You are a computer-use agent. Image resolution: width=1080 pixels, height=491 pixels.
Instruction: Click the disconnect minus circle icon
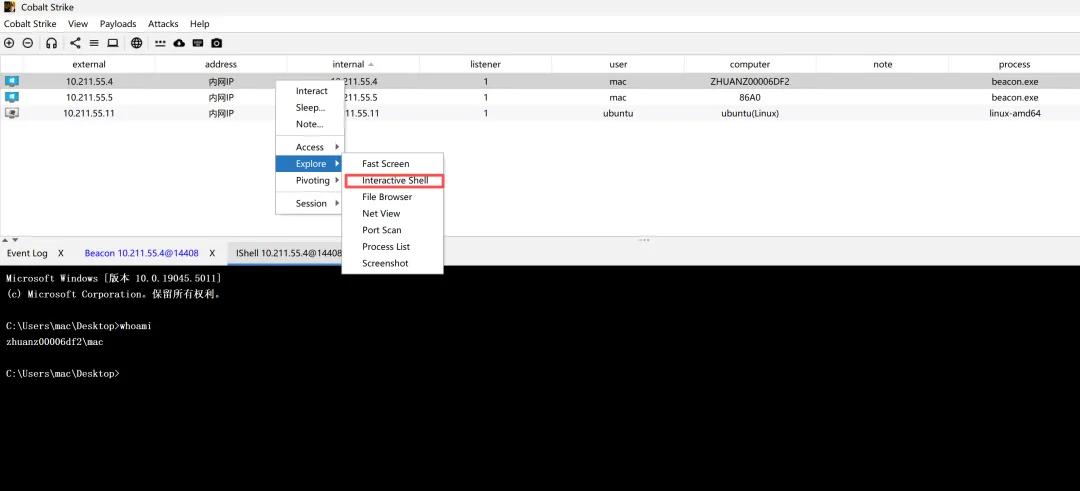pyautogui.click(x=28, y=43)
